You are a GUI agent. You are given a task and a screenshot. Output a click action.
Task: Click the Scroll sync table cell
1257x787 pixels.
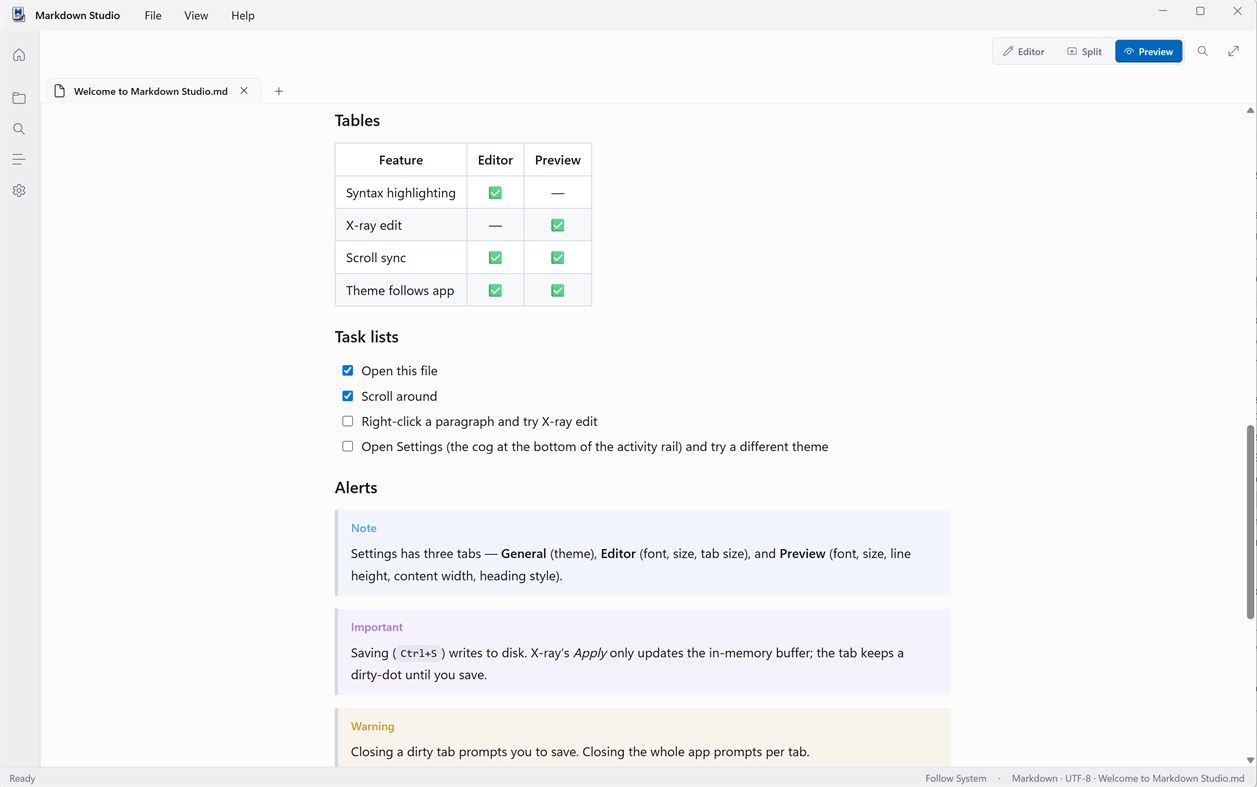(401, 258)
